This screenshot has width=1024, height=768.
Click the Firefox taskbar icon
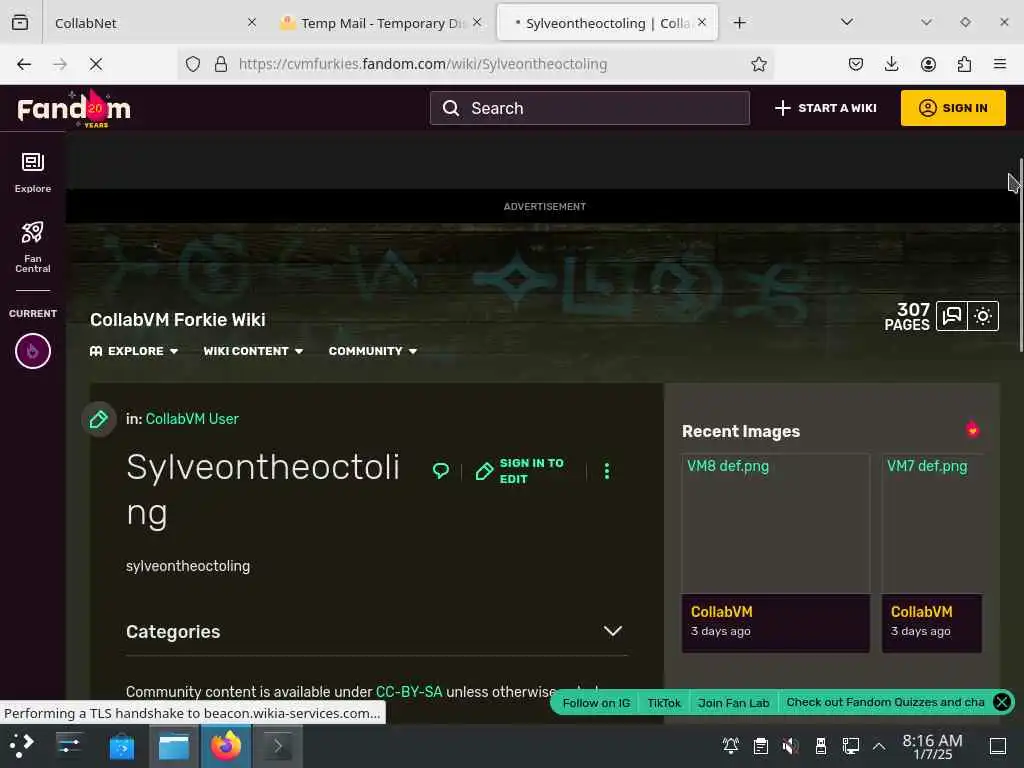point(226,746)
